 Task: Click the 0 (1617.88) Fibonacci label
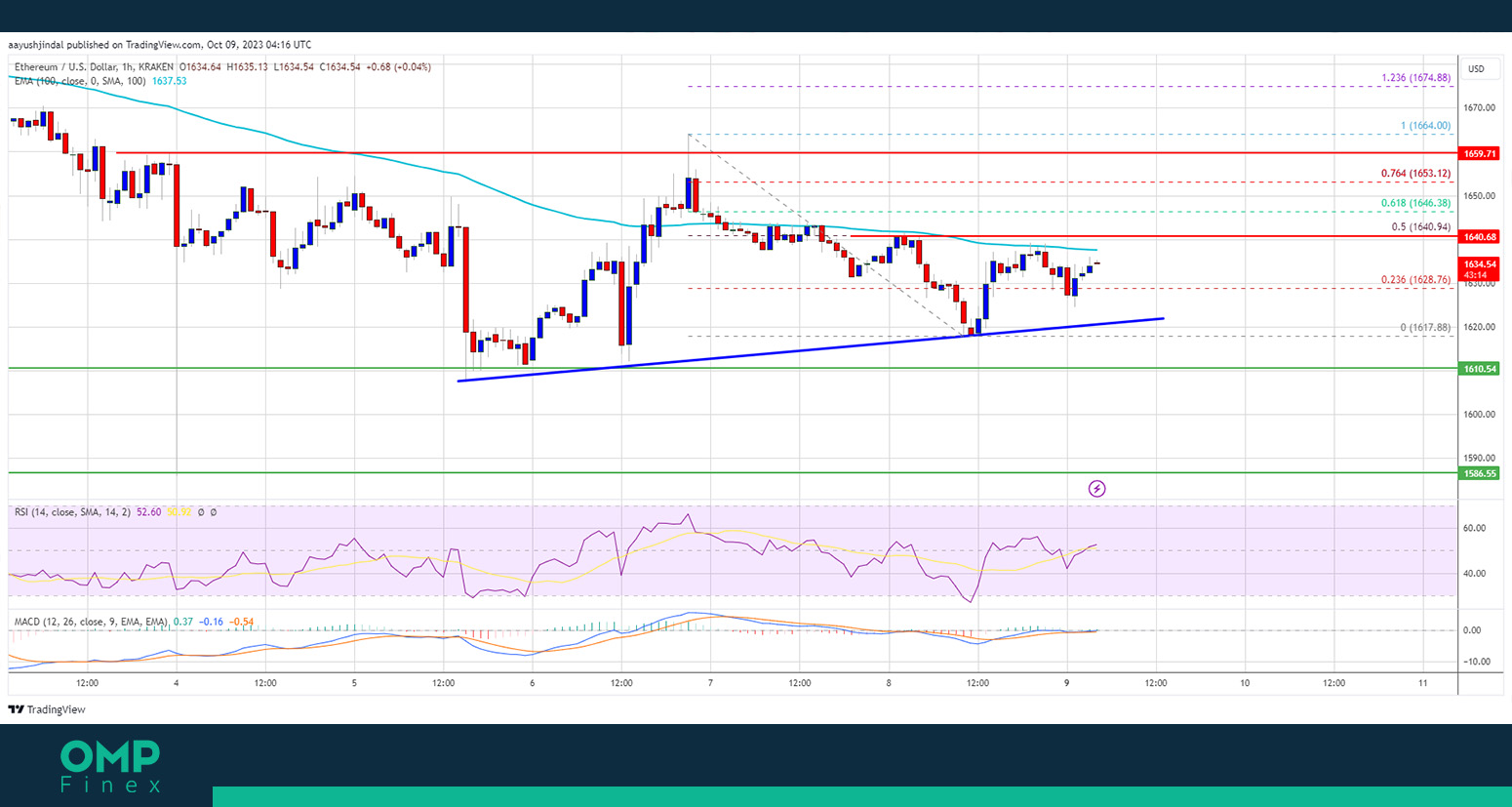[x=1425, y=328]
